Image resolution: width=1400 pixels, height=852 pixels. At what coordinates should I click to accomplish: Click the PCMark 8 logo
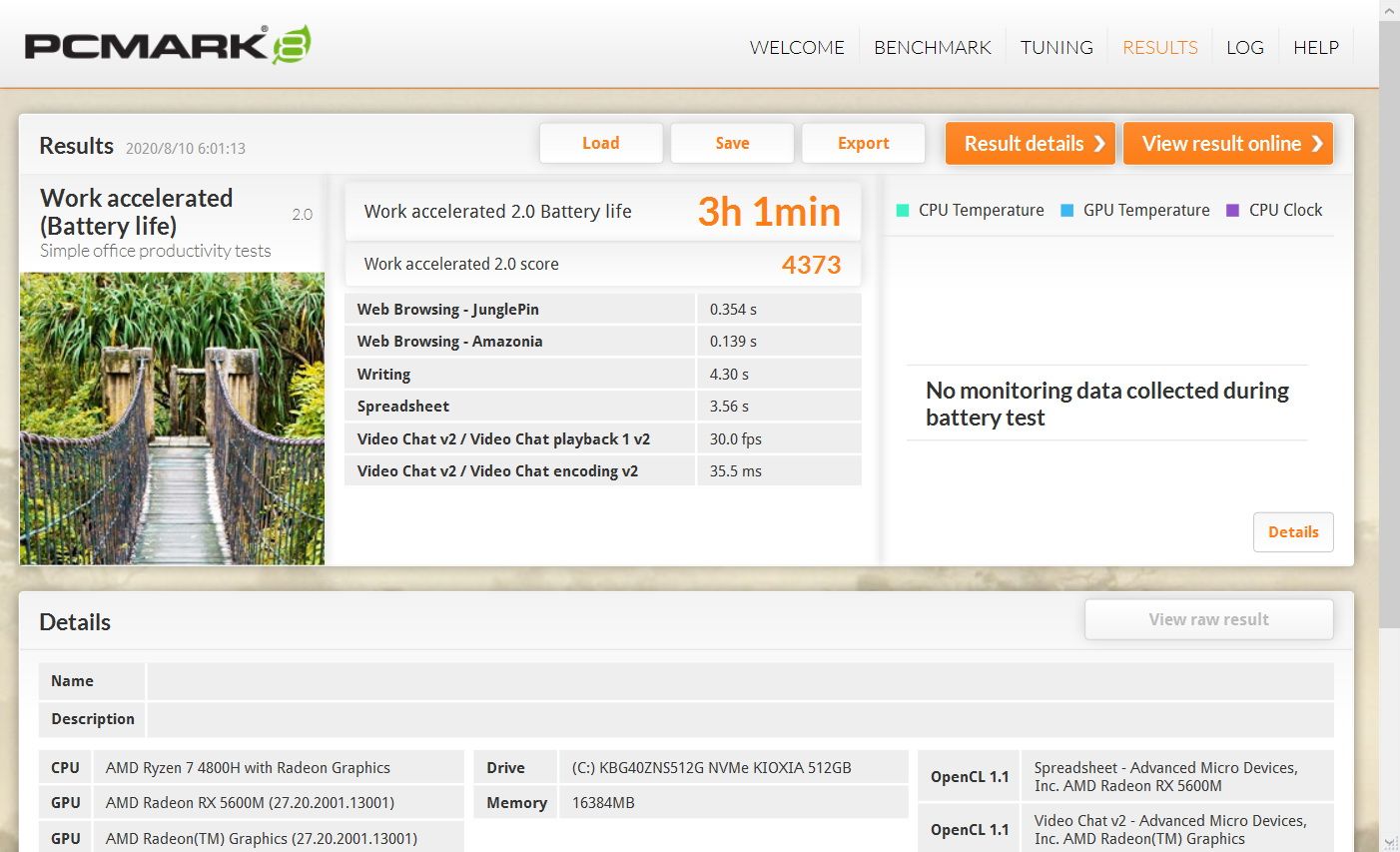click(168, 45)
